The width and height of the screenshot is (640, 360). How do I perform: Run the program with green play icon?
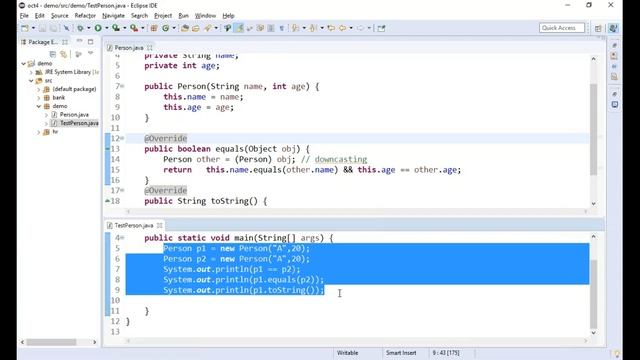coord(98,28)
